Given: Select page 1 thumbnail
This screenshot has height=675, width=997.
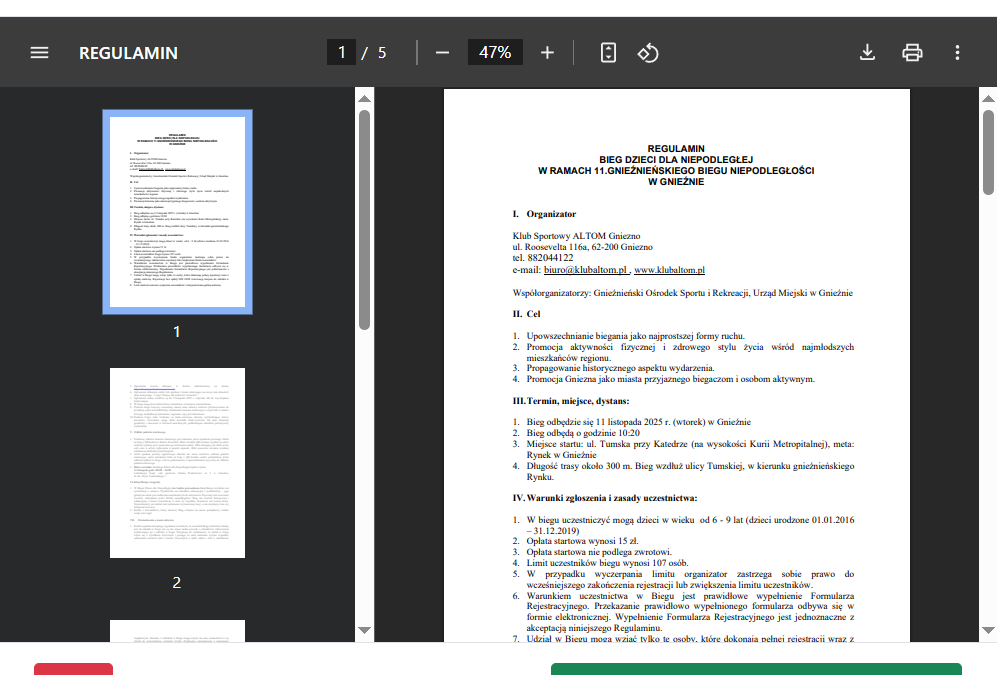Looking at the screenshot, I should click(177, 211).
